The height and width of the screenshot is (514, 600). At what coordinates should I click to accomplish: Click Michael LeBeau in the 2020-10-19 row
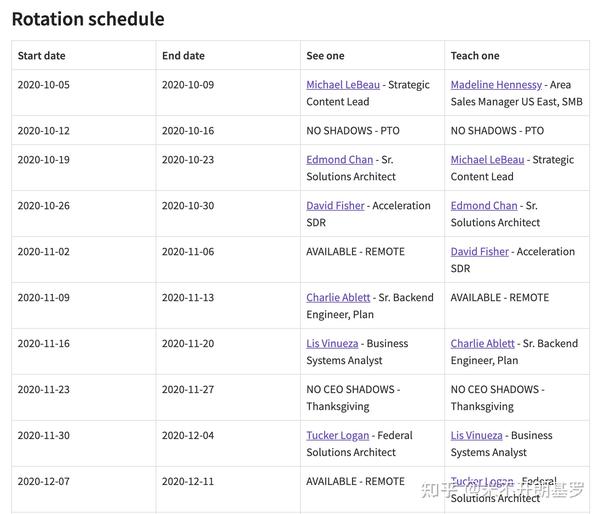coord(489,160)
